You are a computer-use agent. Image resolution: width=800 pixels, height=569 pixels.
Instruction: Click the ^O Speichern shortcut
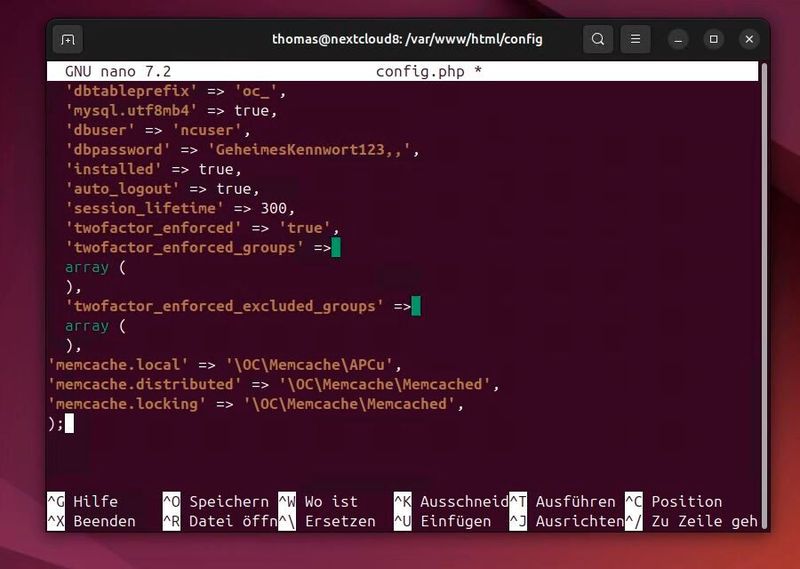[x=216, y=502]
